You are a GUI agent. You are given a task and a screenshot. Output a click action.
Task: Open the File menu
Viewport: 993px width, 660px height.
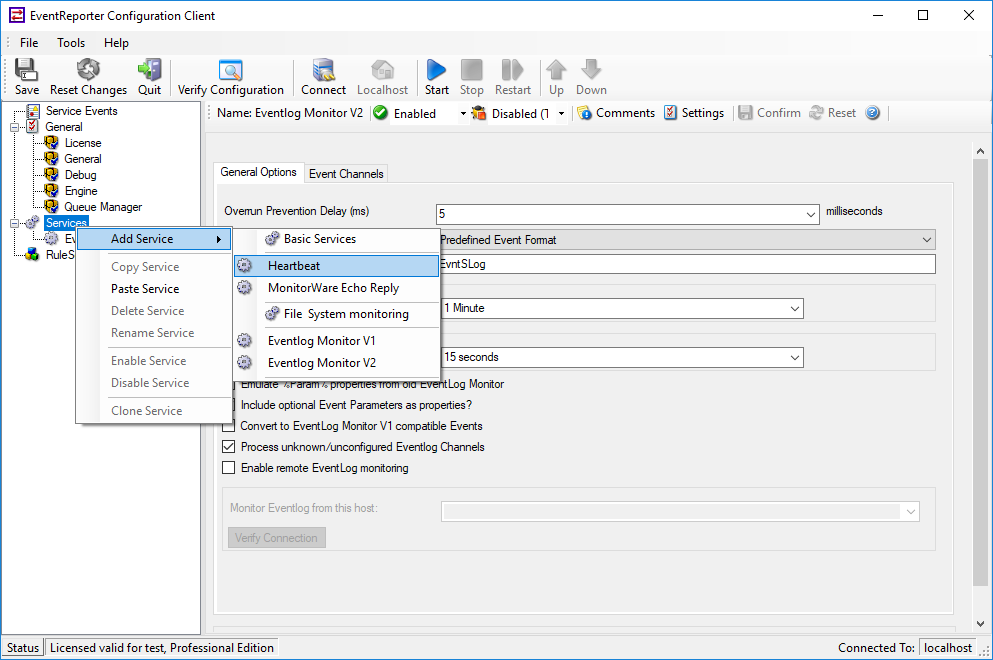click(x=29, y=42)
